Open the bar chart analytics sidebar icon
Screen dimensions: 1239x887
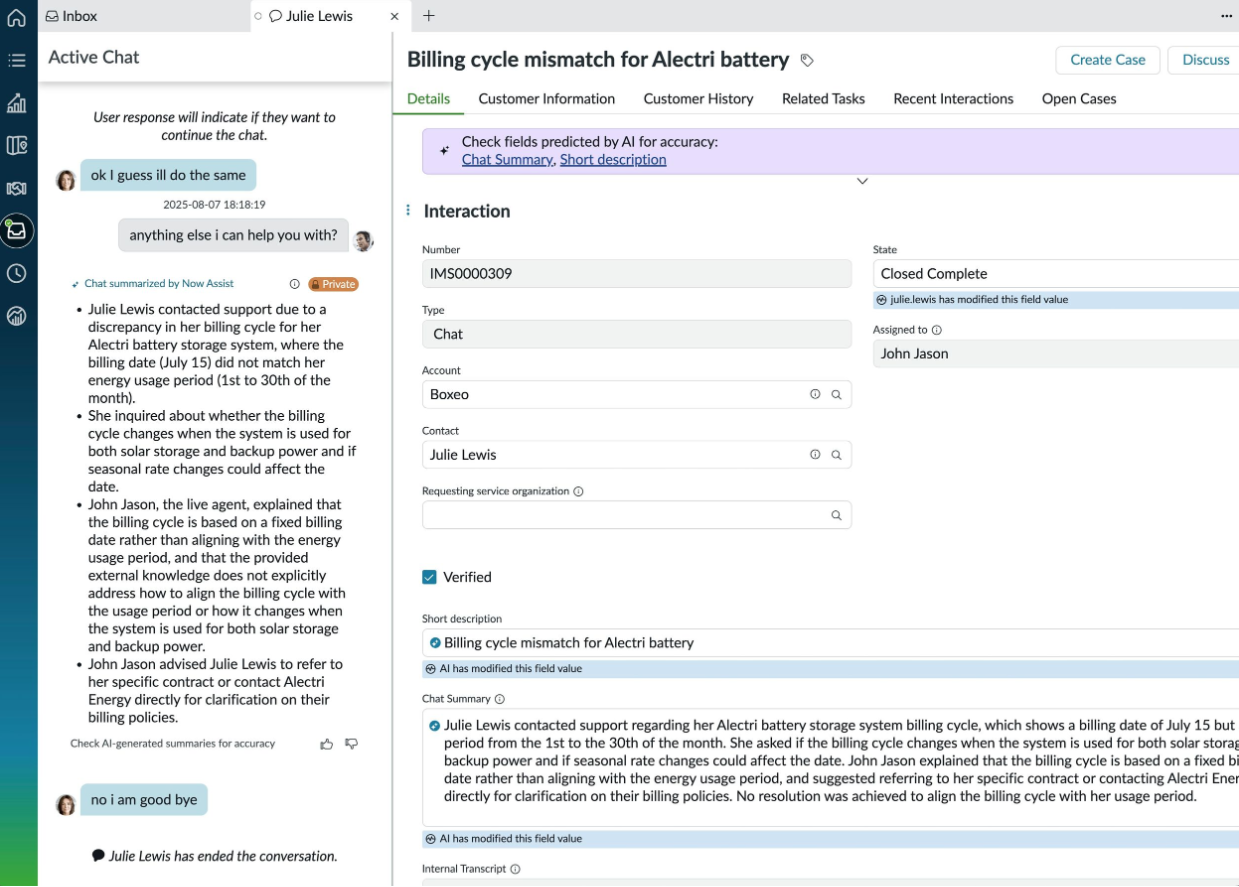coord(16,103)
